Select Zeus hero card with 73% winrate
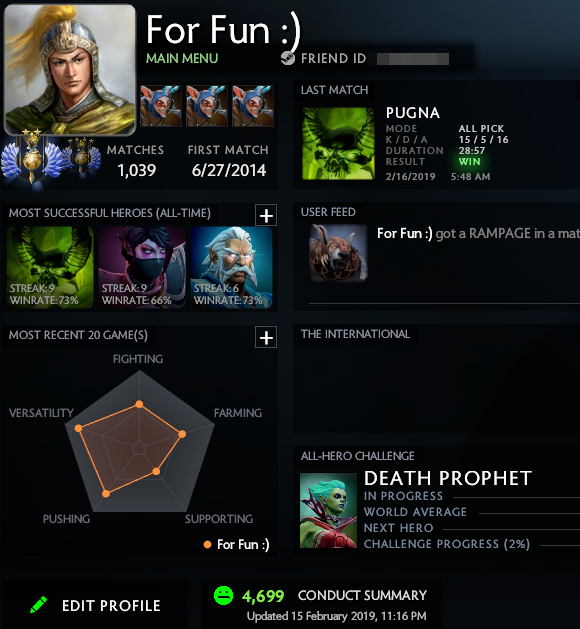580x629 pixels. coord(231,267)
